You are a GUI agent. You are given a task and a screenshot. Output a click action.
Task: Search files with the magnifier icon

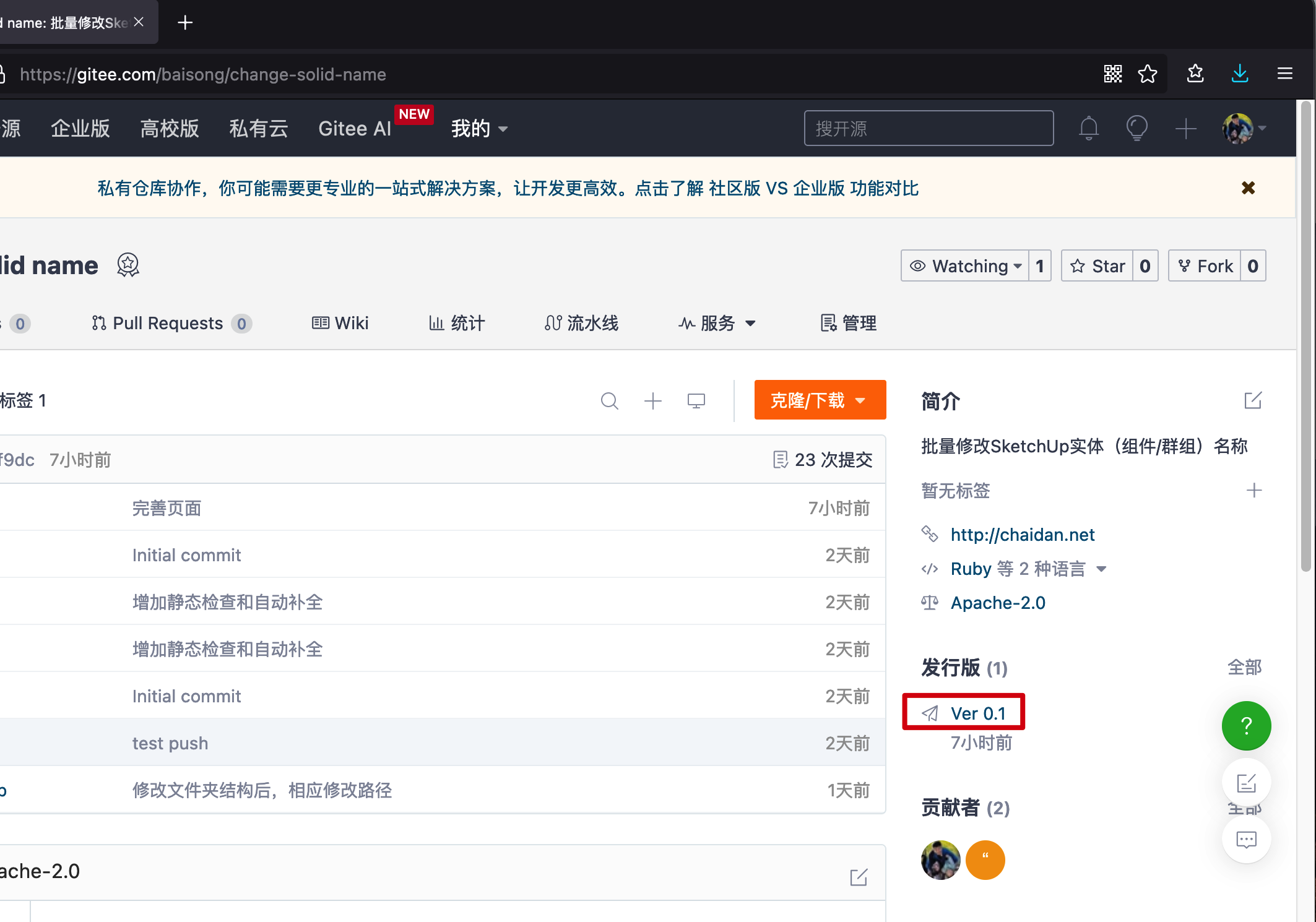610,401
